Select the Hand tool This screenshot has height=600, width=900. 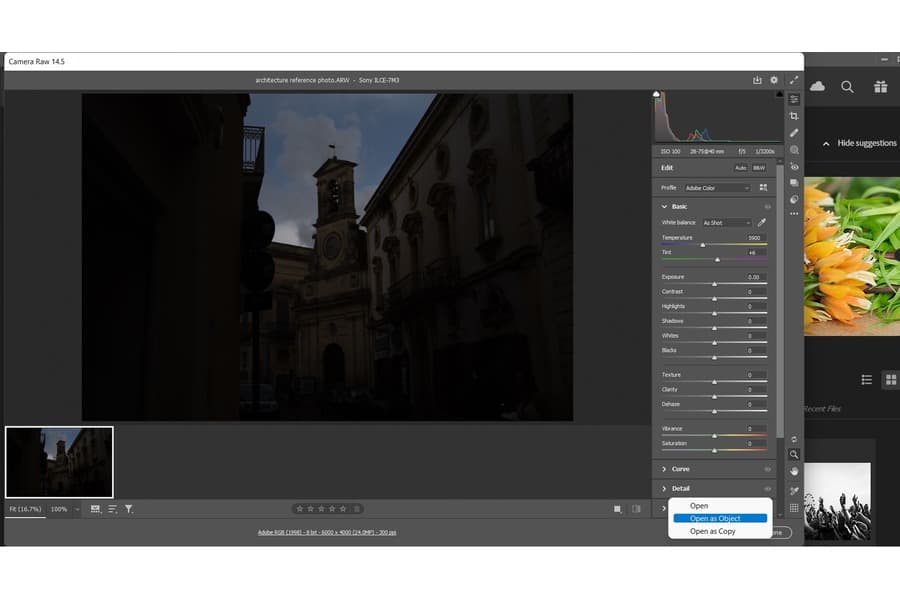tap(794, 471)
